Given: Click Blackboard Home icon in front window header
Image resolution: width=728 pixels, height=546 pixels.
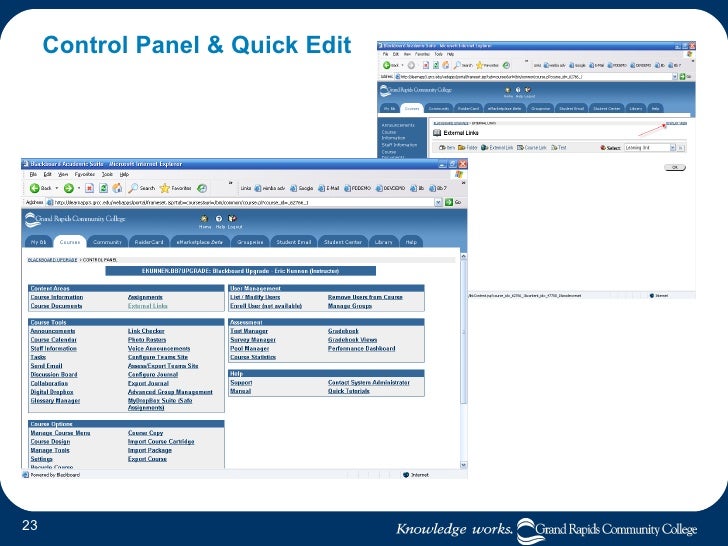Looking at the screenshot, I should (204, 221).
